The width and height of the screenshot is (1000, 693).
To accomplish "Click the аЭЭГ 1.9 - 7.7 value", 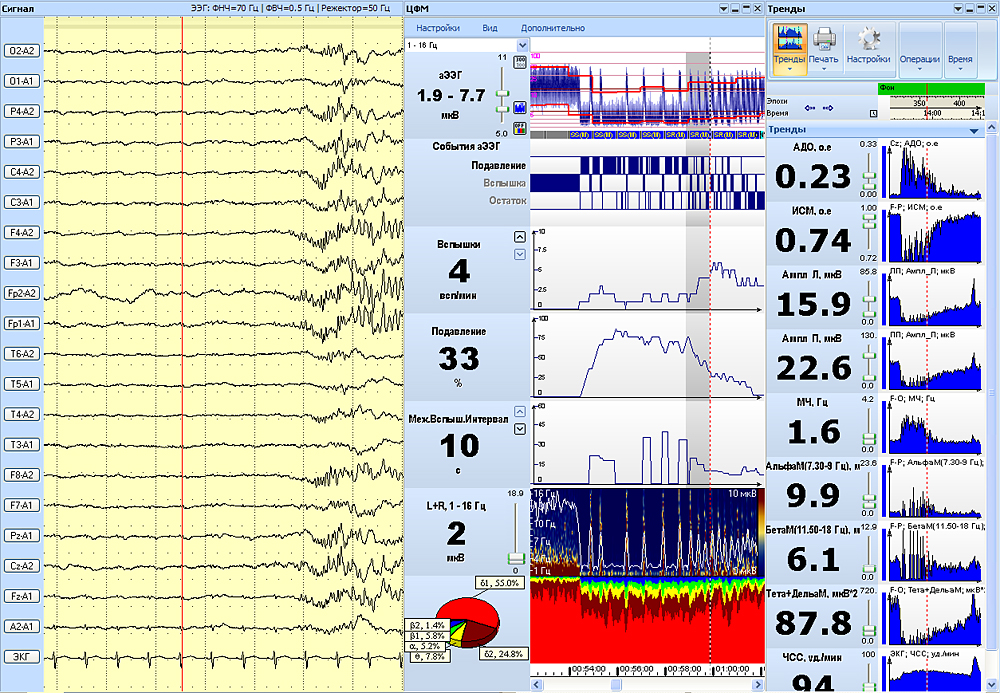I will pyautogui.click(x=451, y=96).
